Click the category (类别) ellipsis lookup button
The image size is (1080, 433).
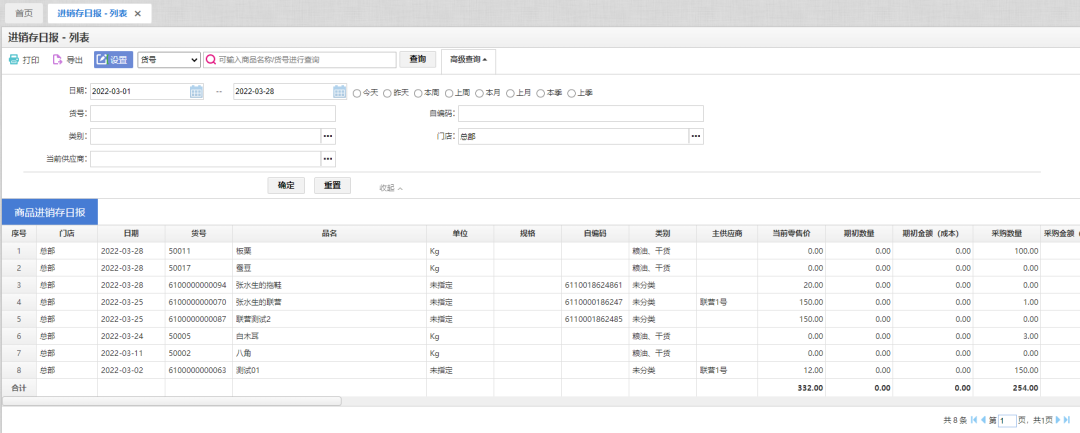(327, 136)
